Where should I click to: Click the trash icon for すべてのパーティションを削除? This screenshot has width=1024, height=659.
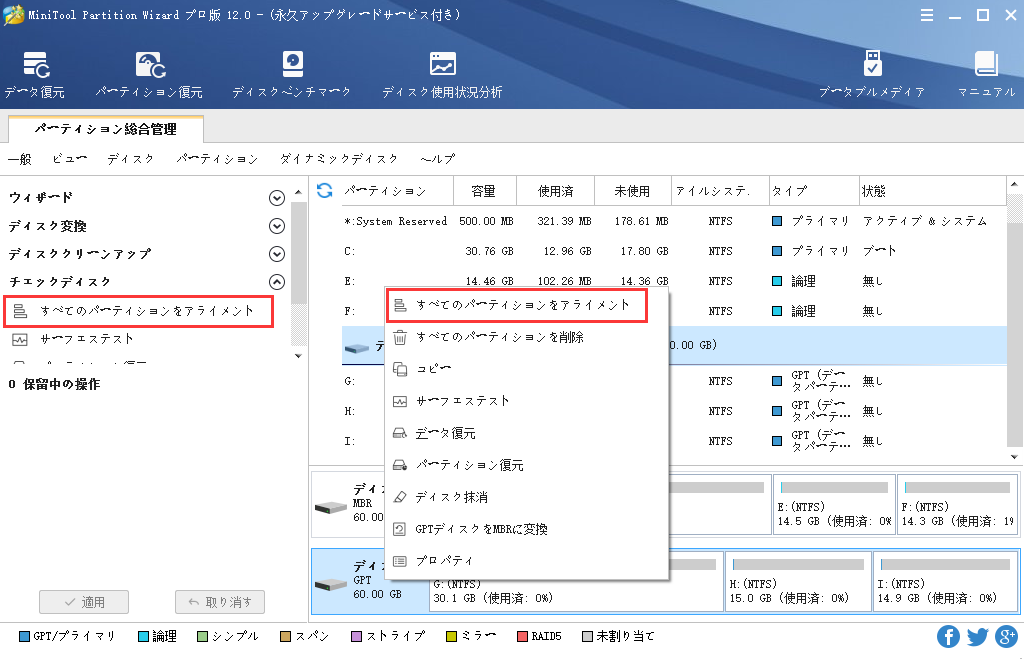pyautogui.click(x=400, y=338)
